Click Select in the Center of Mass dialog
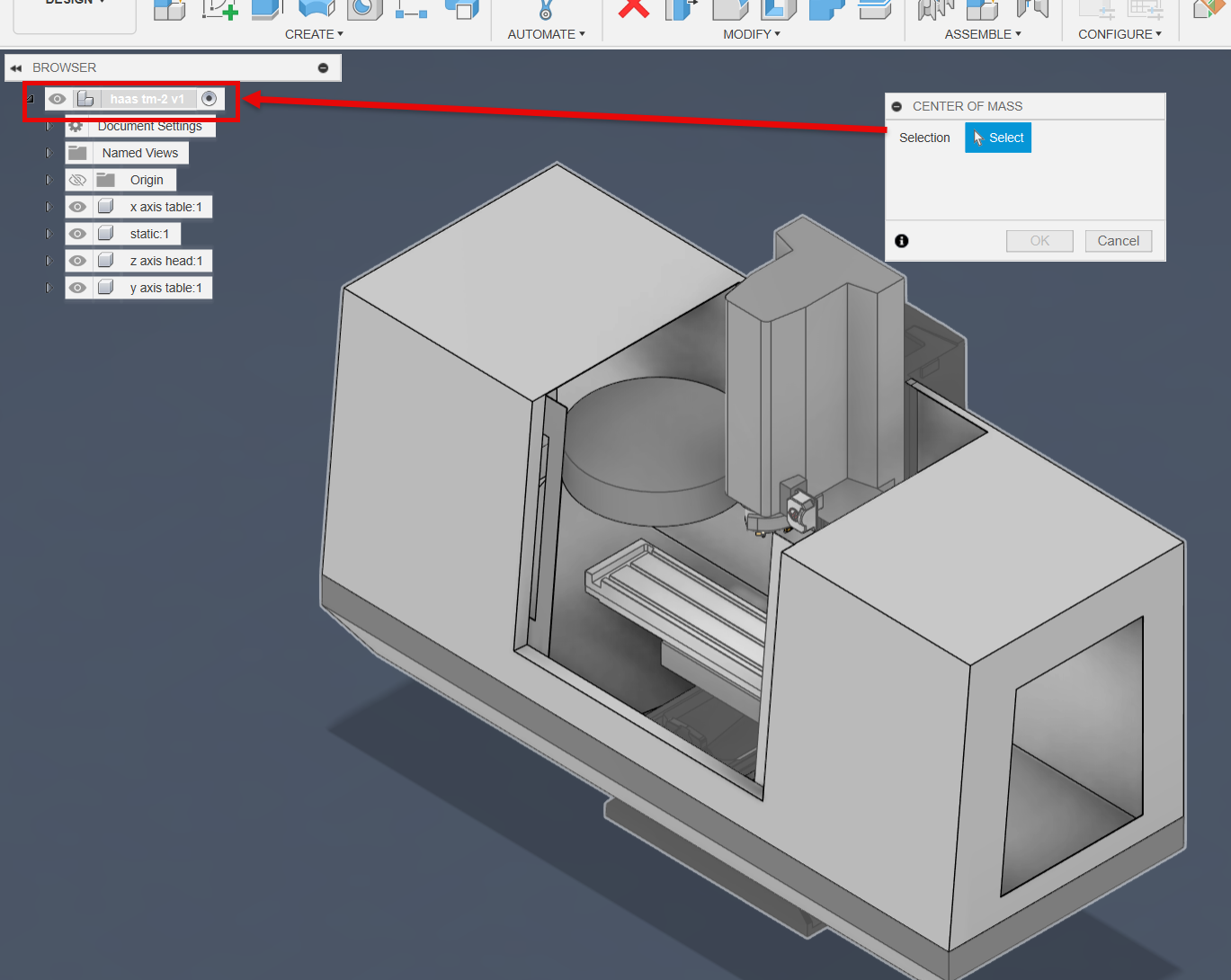The width and height of the screenshot is (1231, 980). [x=998, y=137]
